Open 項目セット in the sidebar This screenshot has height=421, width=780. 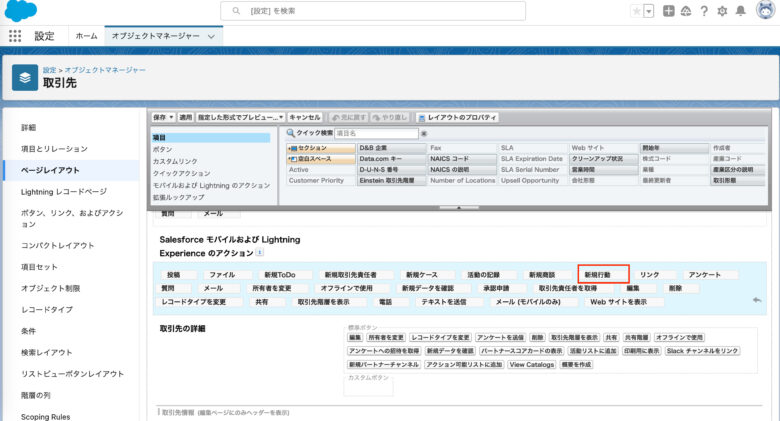39,267
